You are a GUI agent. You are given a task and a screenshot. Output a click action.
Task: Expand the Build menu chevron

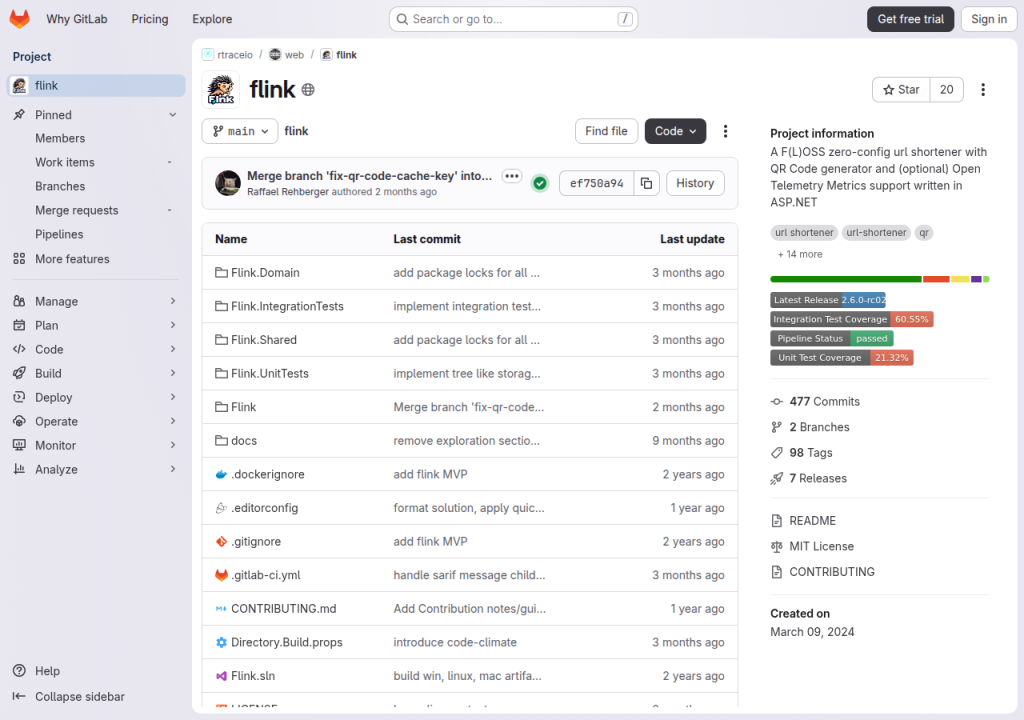point(172,373)
